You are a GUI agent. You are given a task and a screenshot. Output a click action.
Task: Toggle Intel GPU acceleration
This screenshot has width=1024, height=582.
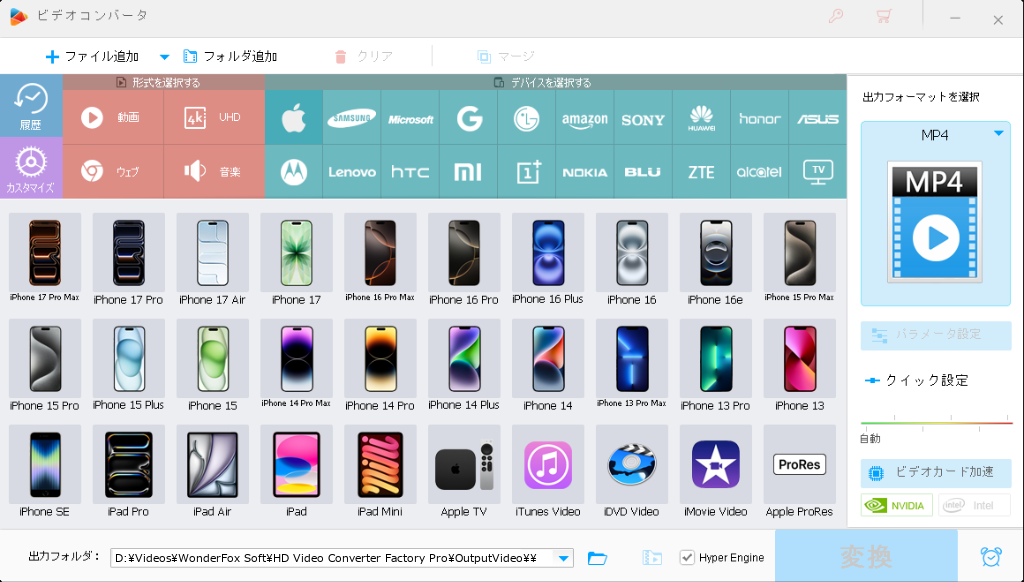974,506
